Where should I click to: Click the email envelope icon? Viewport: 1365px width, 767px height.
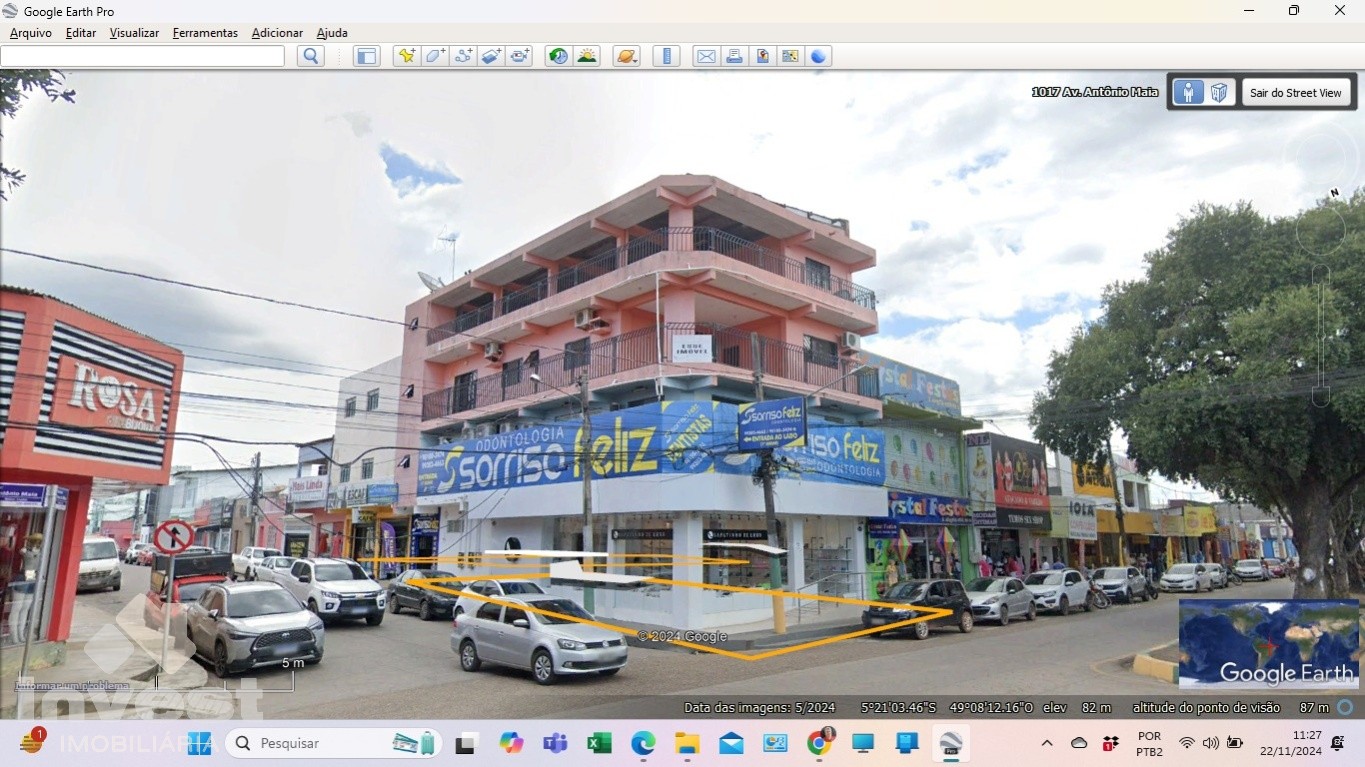click(x=706, y=56)
